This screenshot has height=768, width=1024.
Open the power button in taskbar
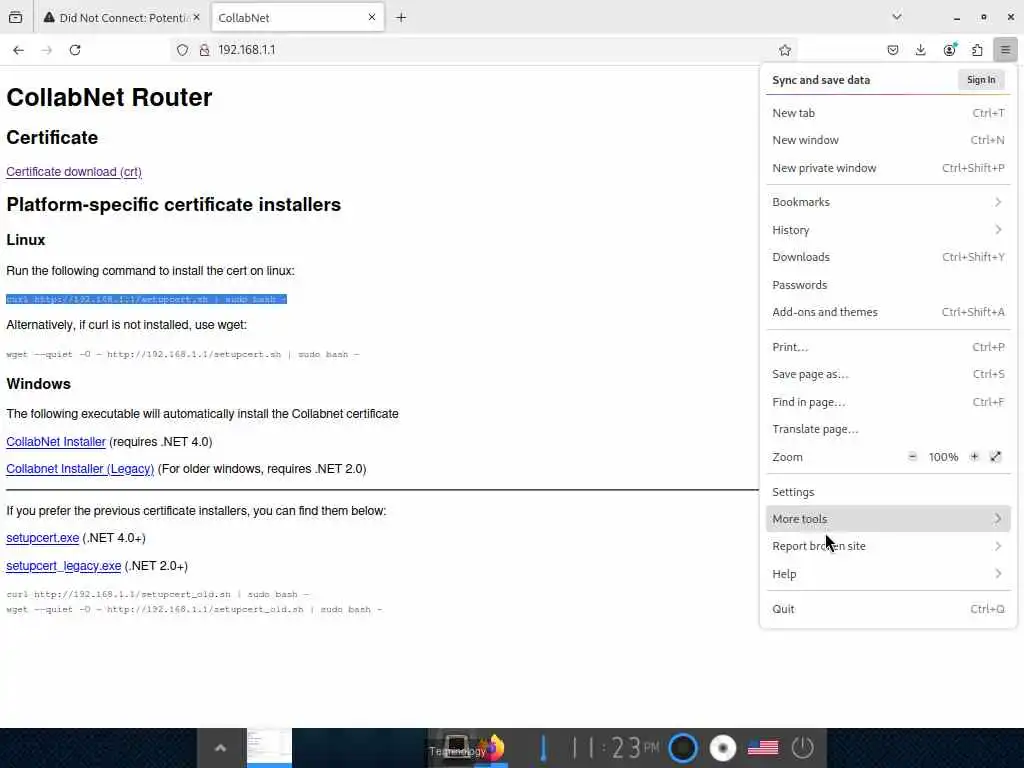(803, 748)
